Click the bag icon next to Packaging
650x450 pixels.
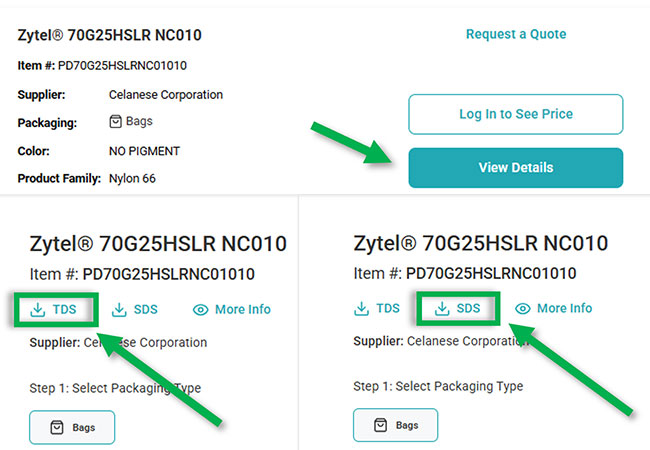click(115, 122)
